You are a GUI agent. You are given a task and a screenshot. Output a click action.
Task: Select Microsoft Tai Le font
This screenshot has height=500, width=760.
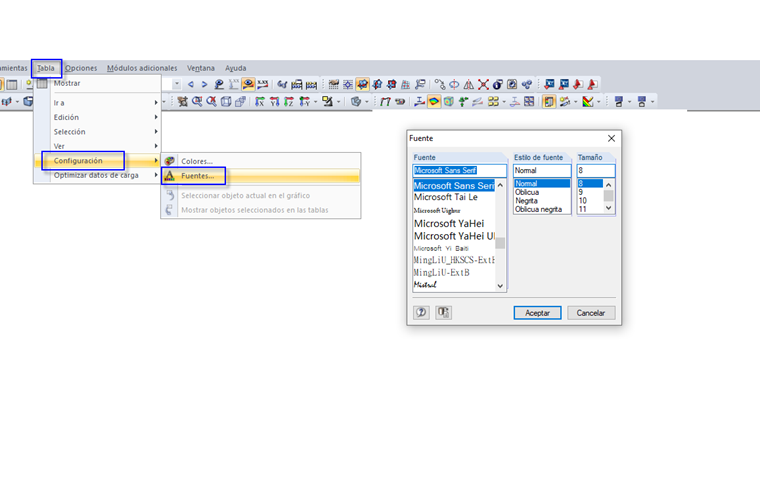coord(446,197)
